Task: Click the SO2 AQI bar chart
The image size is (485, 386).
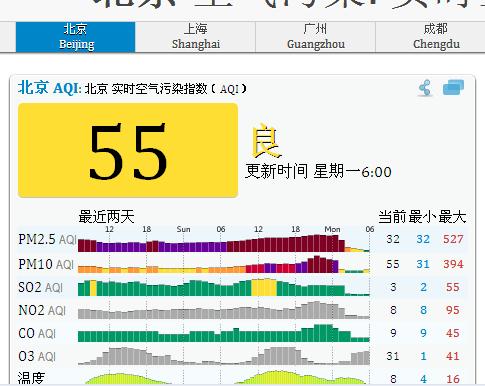Action: [x=224, y=287]
